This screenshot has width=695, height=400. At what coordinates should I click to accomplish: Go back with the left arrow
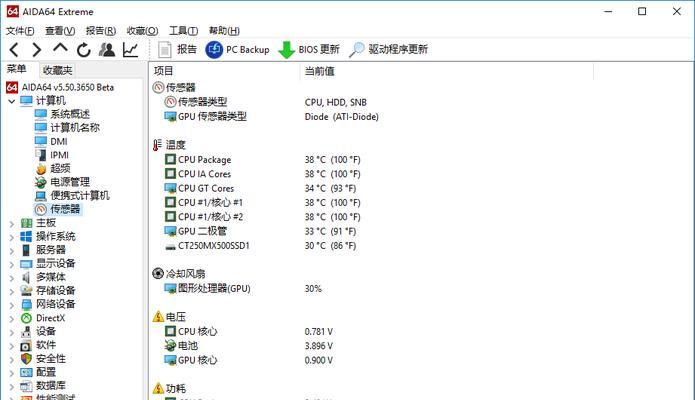tap(14, 50)
